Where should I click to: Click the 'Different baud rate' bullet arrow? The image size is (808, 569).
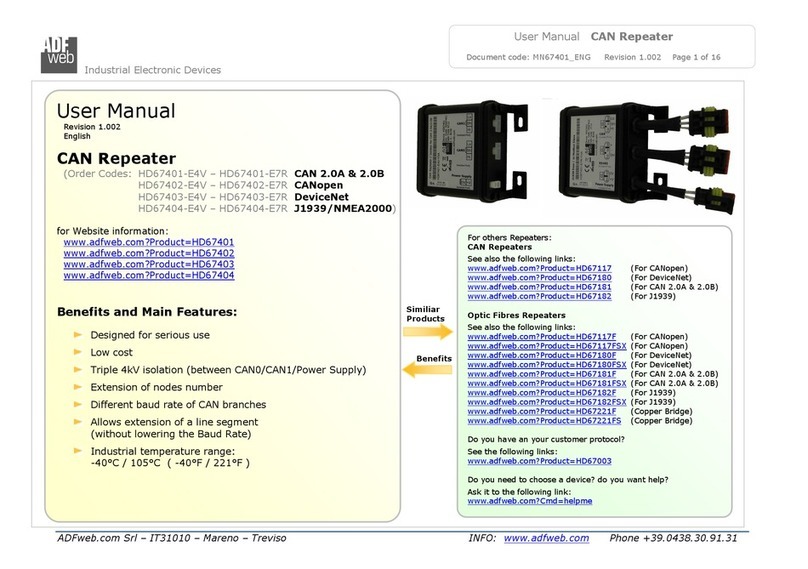[x=78, y=404]
